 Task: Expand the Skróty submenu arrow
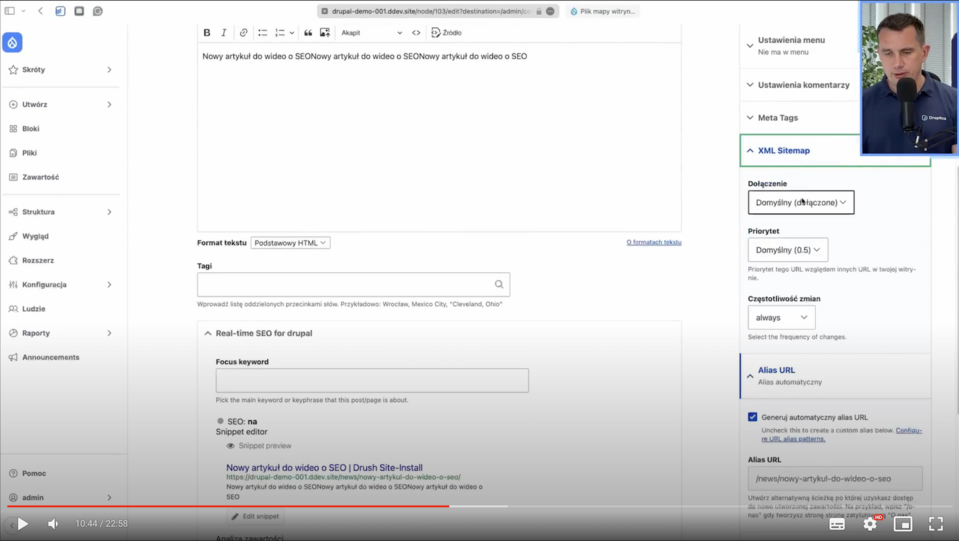click(x=109, y=70)
